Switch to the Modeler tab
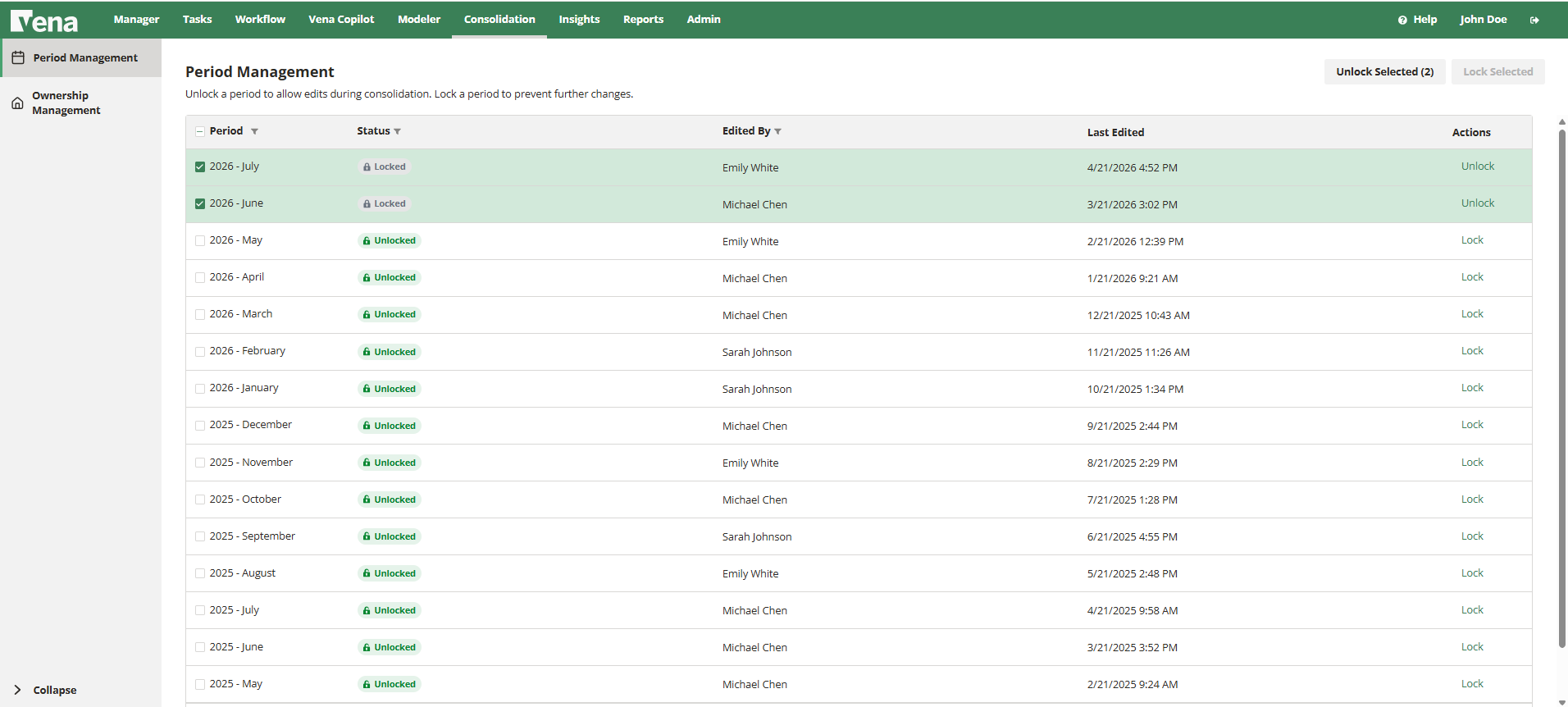The height and width of the screenshot is (707, 1568). [419, 19]
